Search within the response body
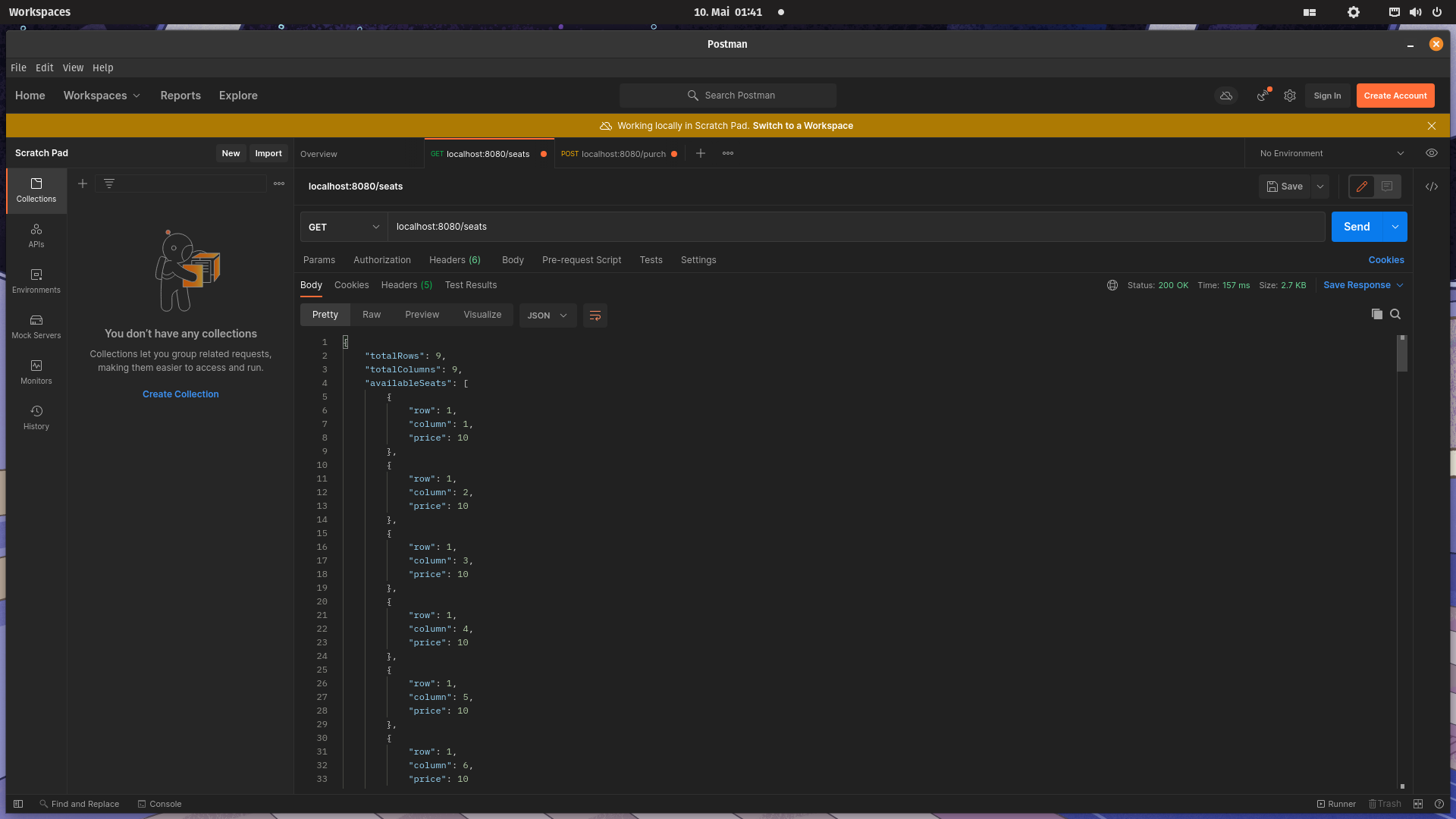Screen dimensions: 1456x819 tap(1395, 314)
